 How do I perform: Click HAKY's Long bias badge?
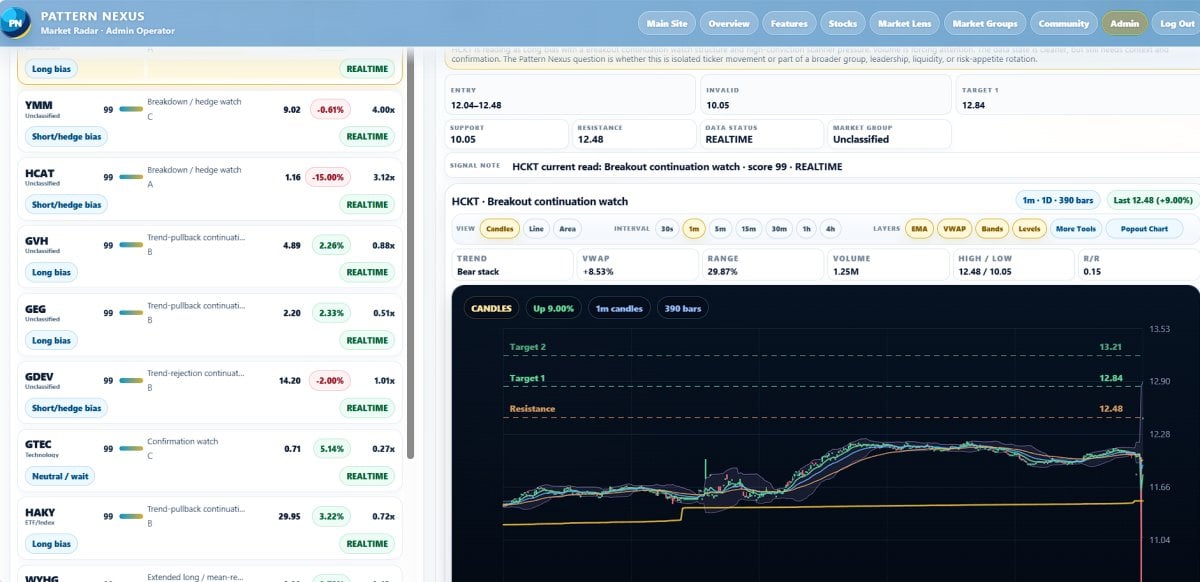[x=51, y=545]
